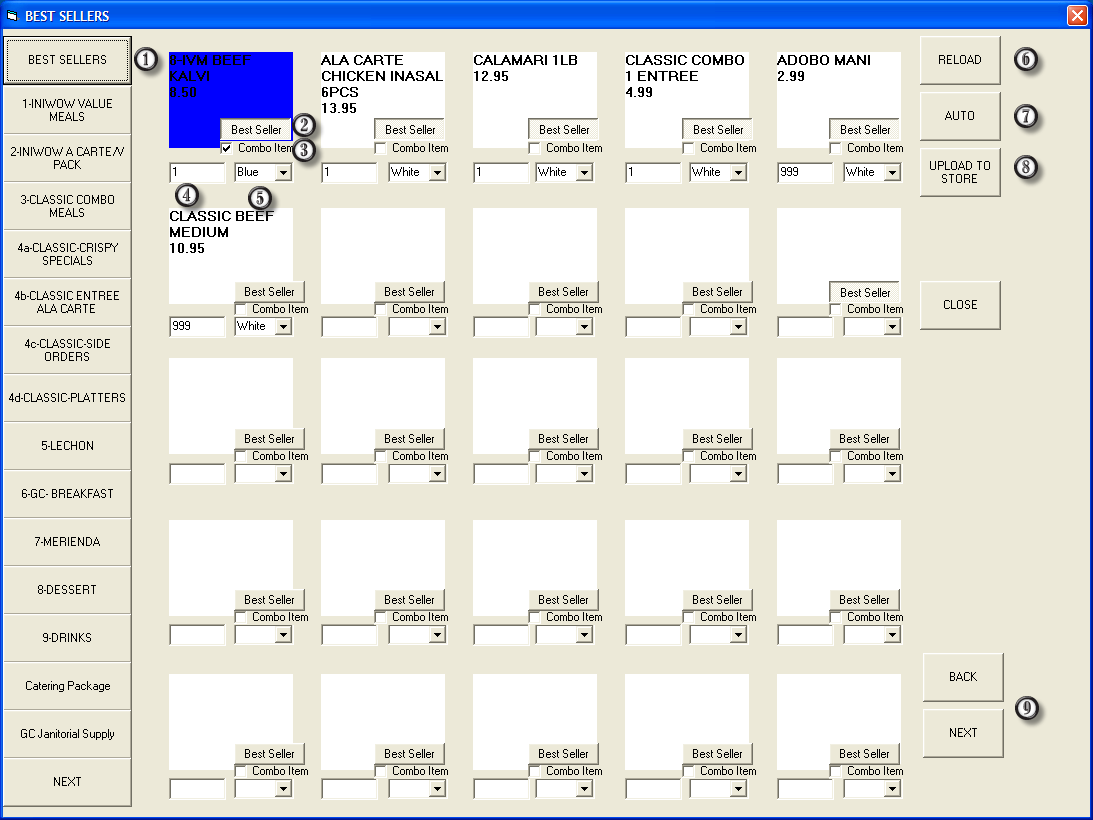This screenshot has height=820, width=1093.
Task: Click order field under 8-IVM BEEF KALVI
Action: [x=197, y=172]
